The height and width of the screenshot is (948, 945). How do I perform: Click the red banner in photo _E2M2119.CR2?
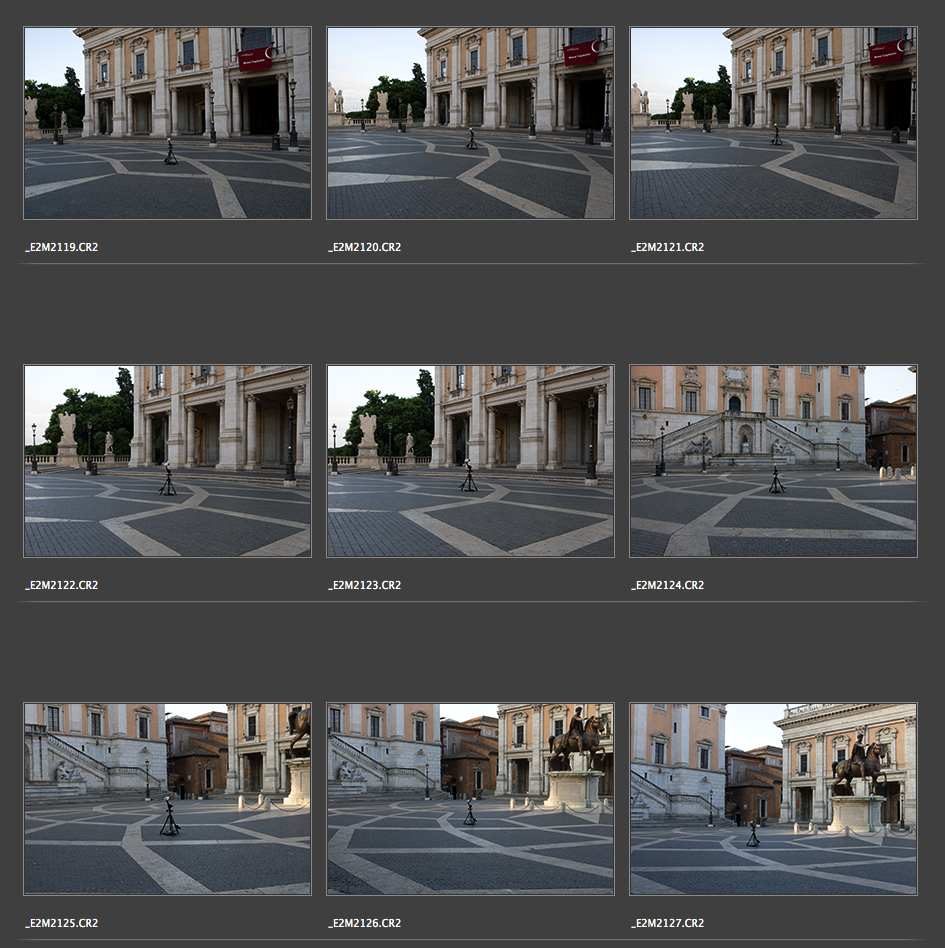(x=254, y=58)
